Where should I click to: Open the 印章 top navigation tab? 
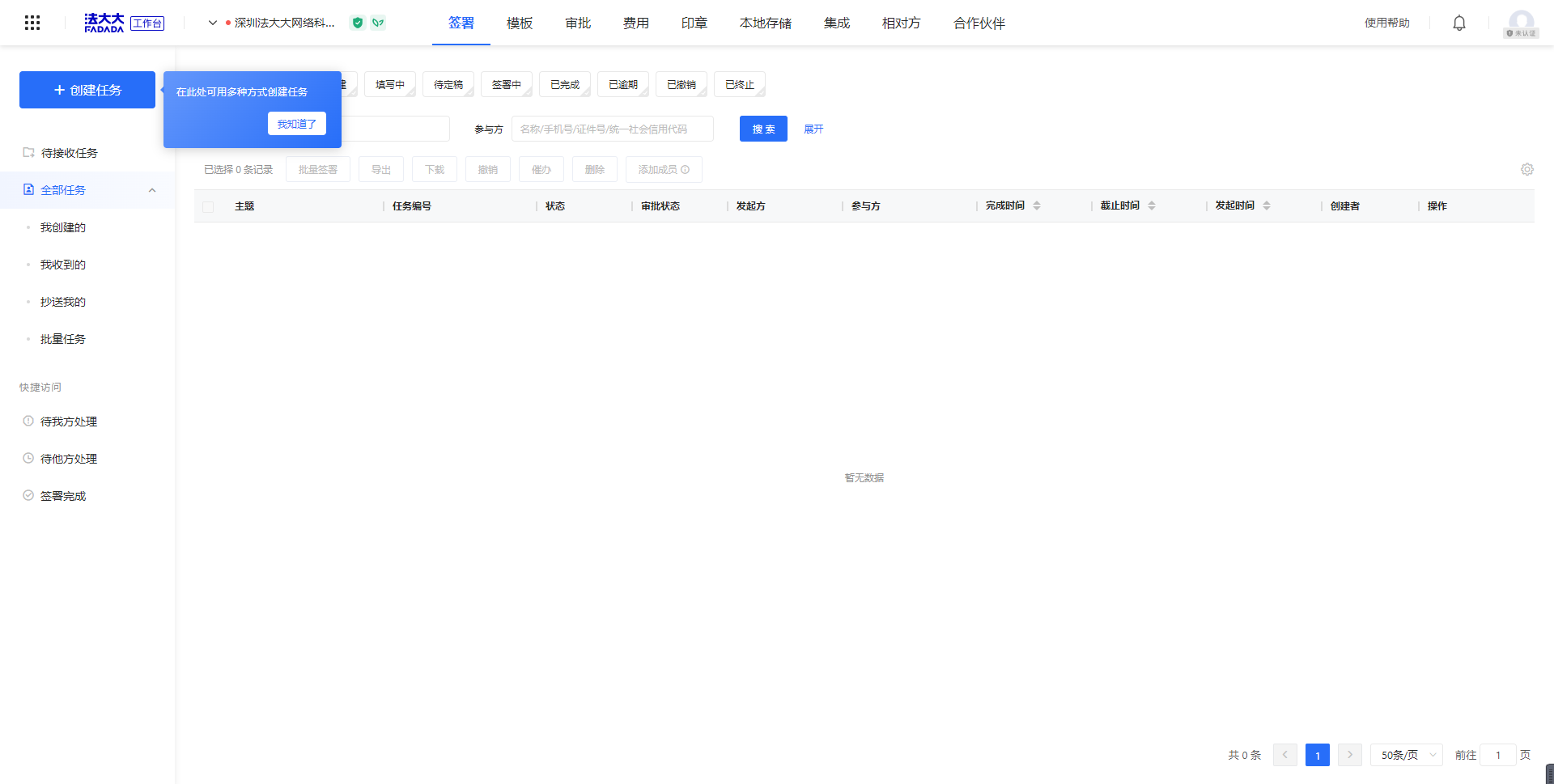click(694, 23)
